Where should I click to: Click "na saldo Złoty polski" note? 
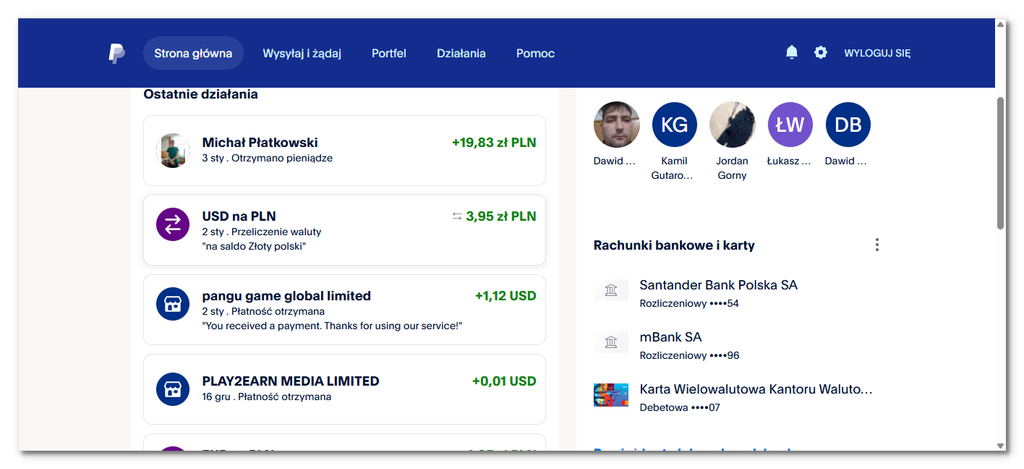(254, 246)
